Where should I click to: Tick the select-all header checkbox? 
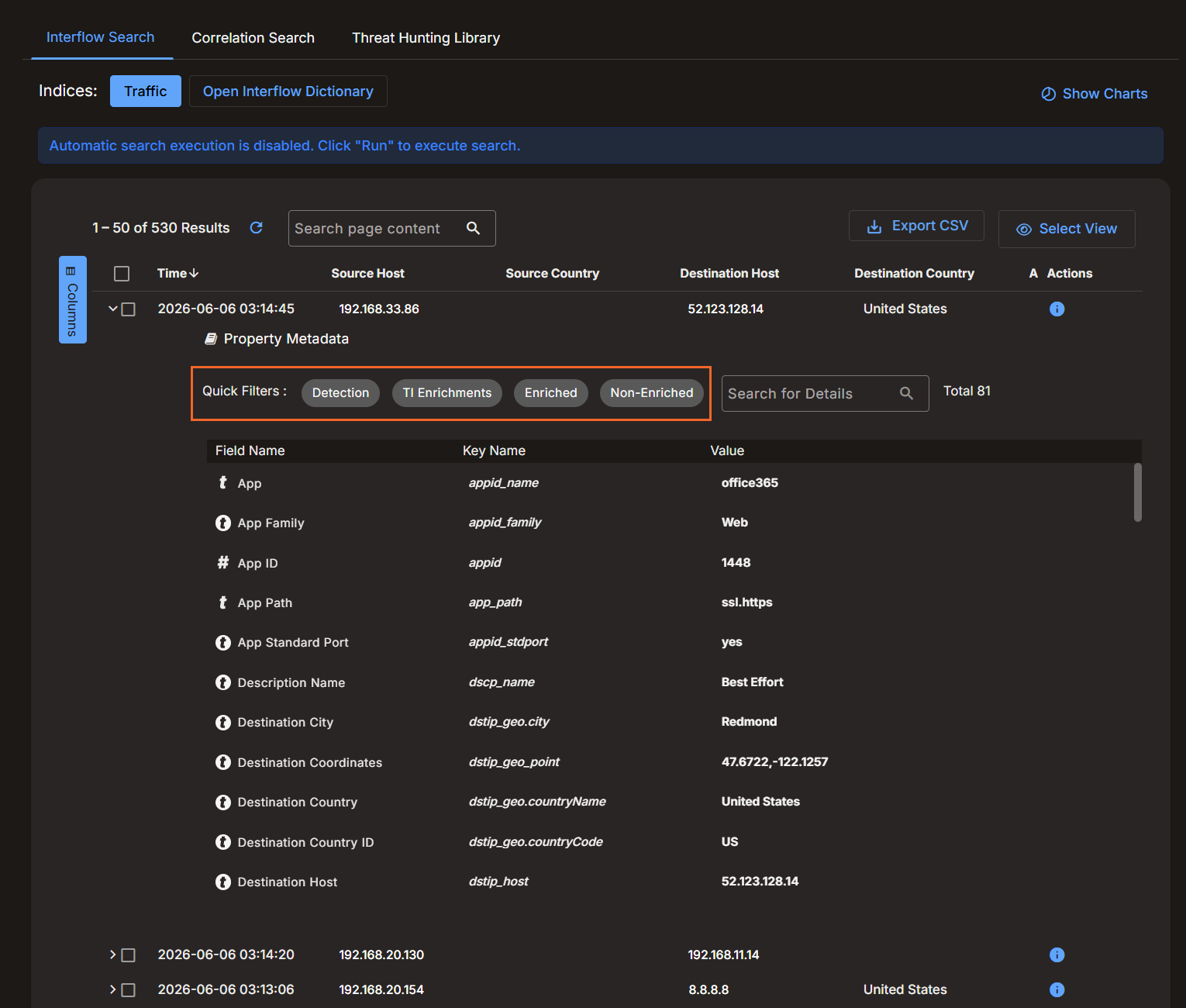point(122,274)
